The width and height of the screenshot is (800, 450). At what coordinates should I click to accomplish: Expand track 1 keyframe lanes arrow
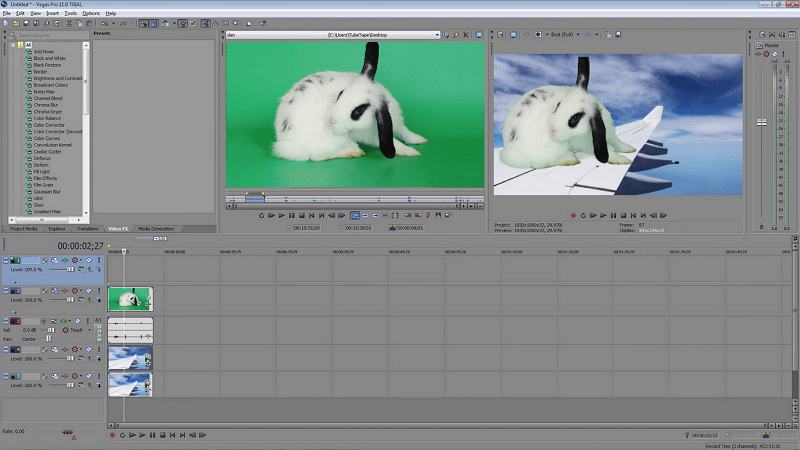14,282
